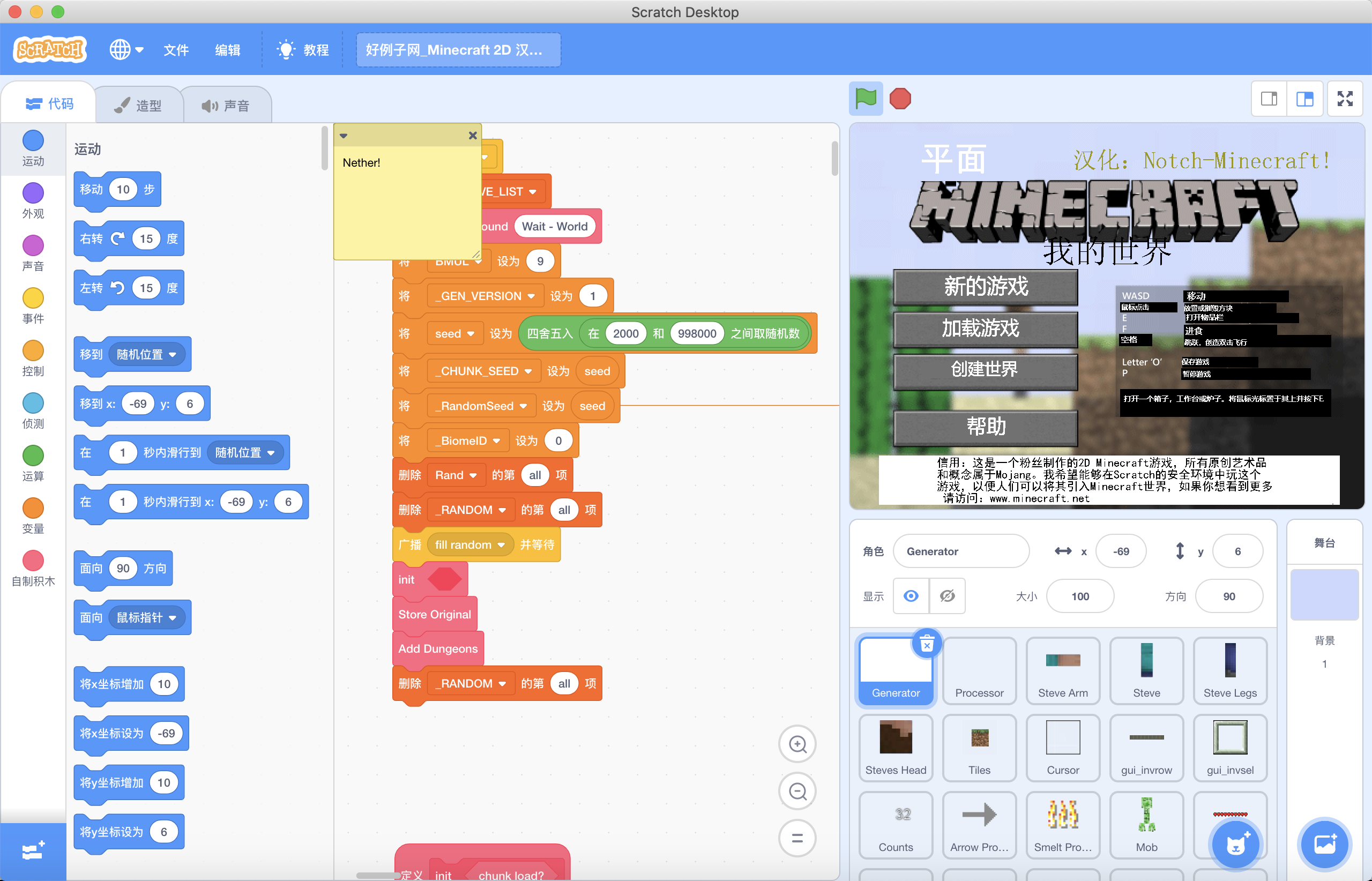Click the choose a sprite cat button
Viewport: 1372px width, 881px height.
[x=1235, y=845]
